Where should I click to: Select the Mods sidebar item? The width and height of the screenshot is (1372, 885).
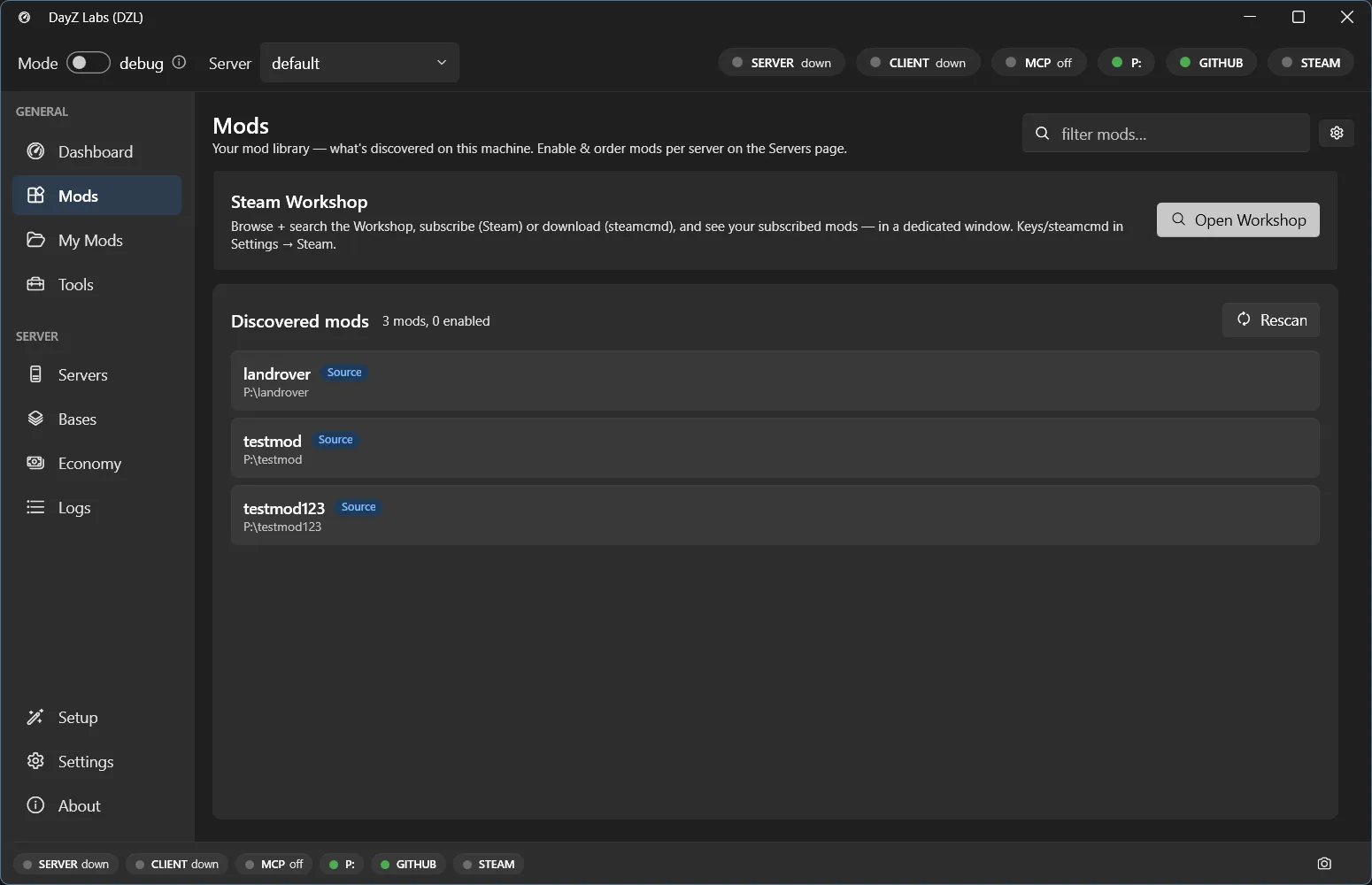96,196
